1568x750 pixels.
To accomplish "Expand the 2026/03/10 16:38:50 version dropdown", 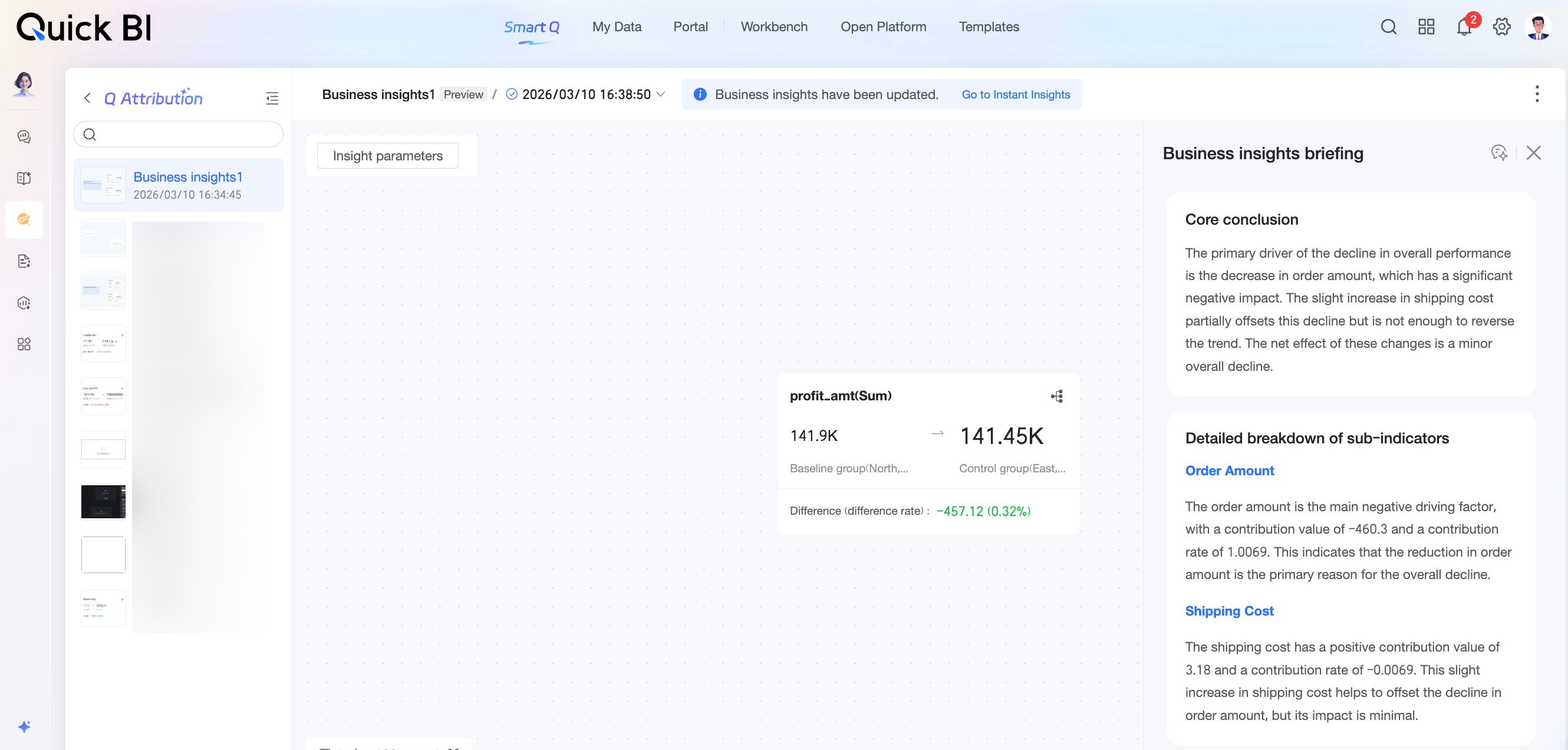I will [660, 94].
